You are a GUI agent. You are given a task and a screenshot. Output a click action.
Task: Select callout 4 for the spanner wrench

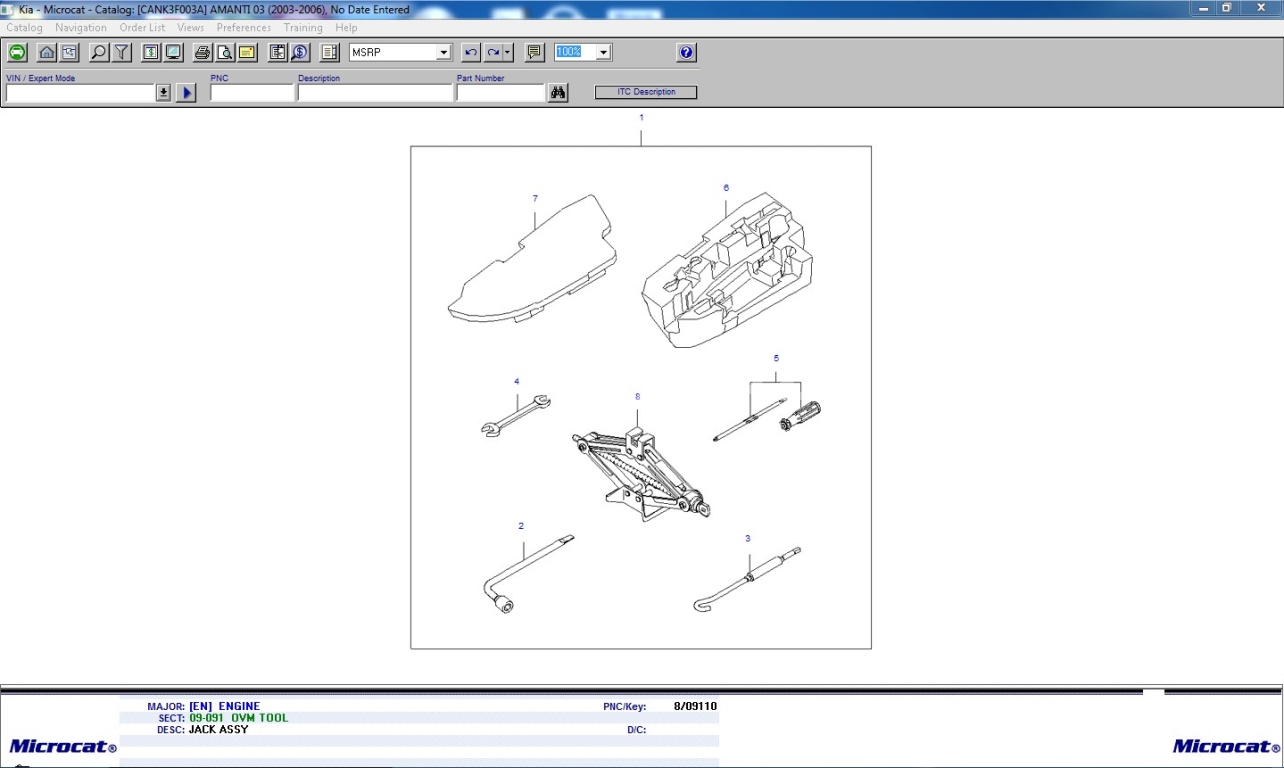517,381
